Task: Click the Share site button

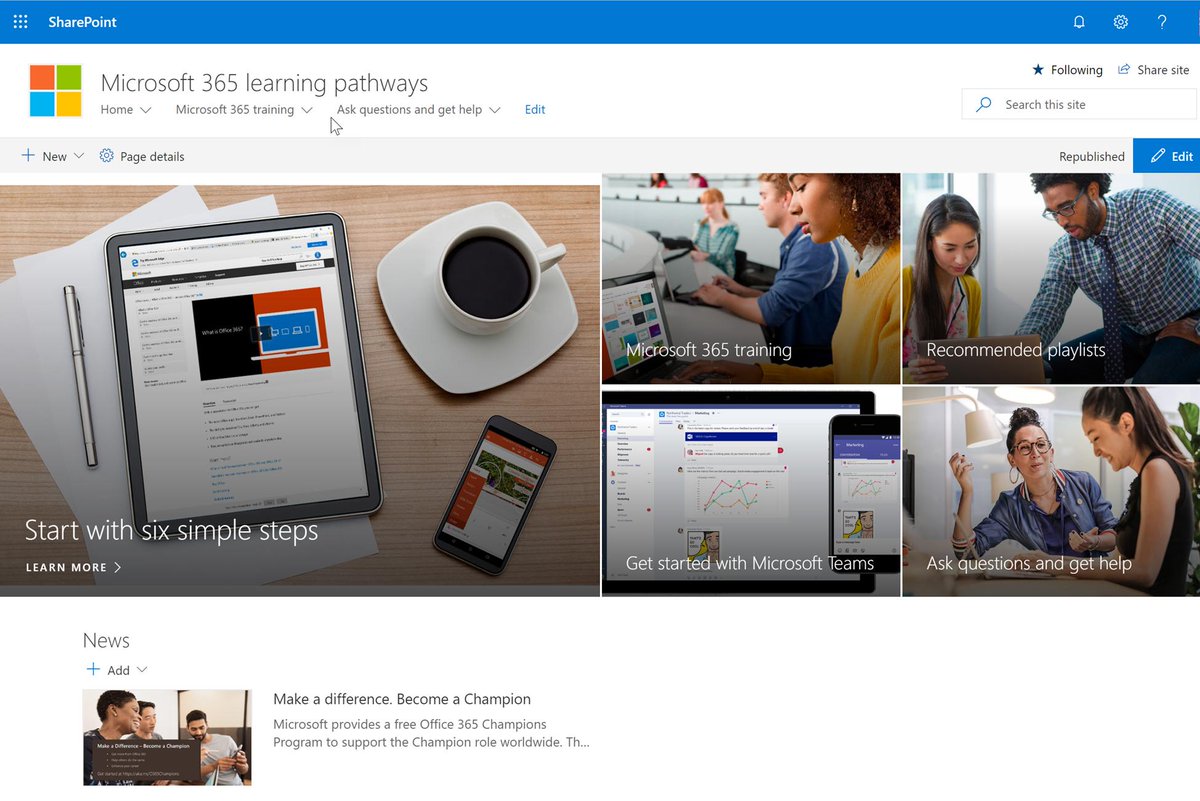Action: pyautogui.click(x=1153, y=70)
